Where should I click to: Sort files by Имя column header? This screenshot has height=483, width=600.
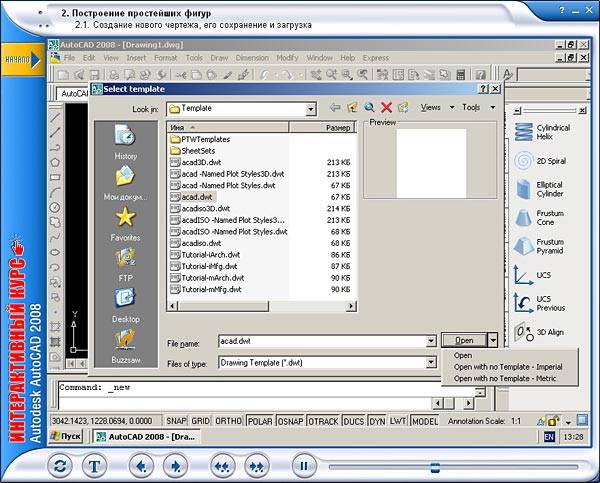[228, 127]
